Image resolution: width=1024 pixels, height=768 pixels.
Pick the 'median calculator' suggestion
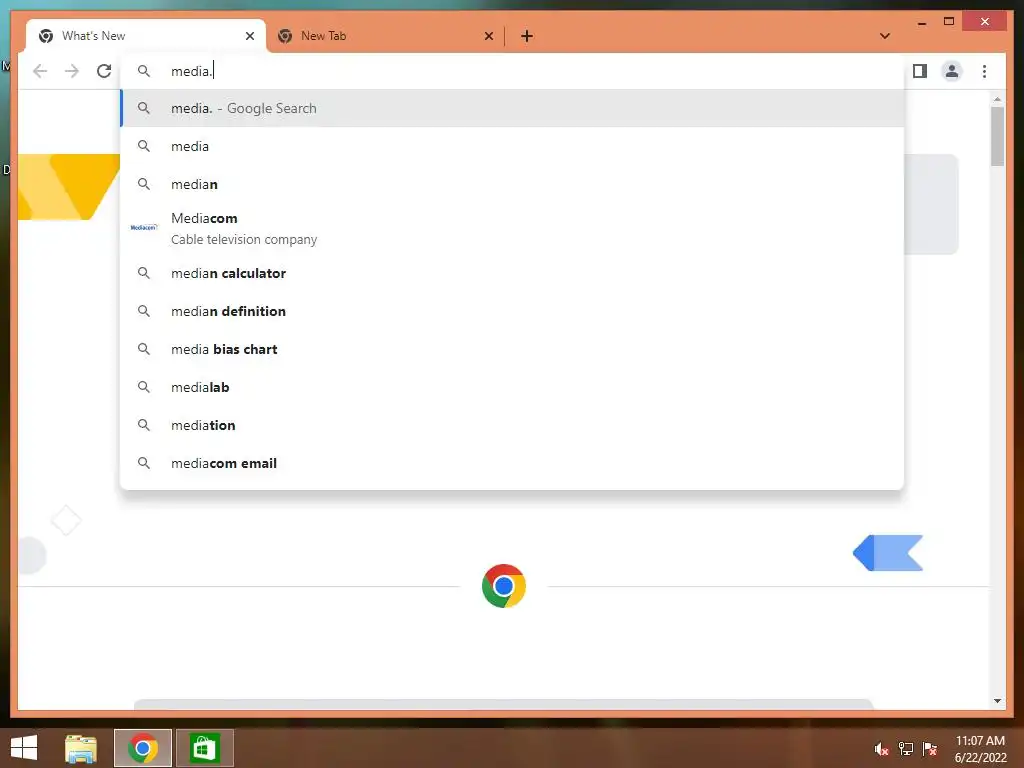pyautogui.click(x=513, y=273)
